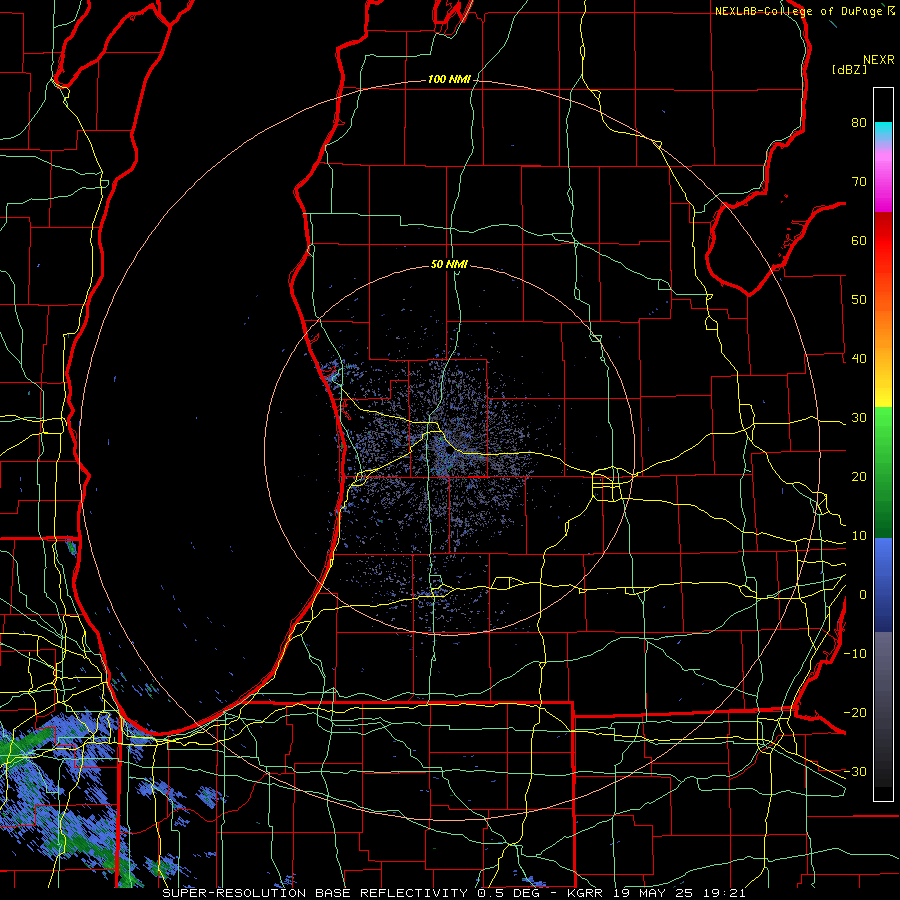Click the -20 value on color scale
Image resolution: width=900 pixels, height=900 pixels.
tap(855, 712)
